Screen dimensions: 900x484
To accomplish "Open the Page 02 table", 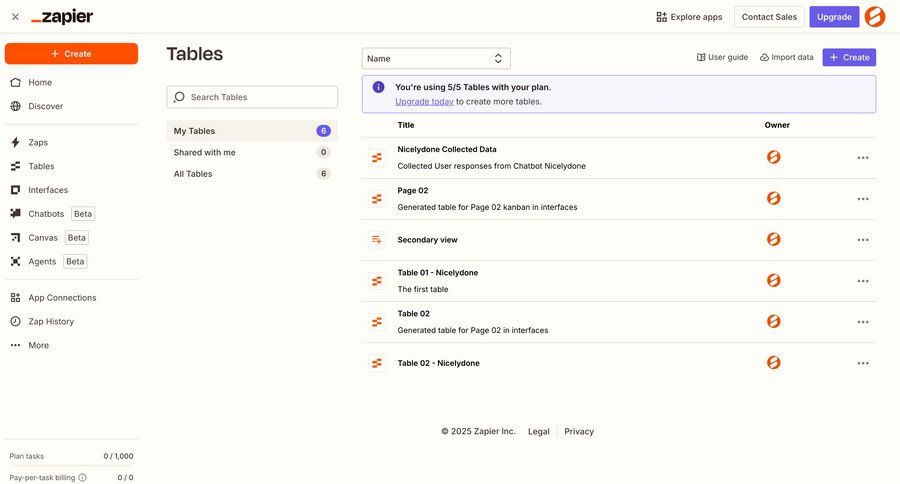I will point(413,191).
